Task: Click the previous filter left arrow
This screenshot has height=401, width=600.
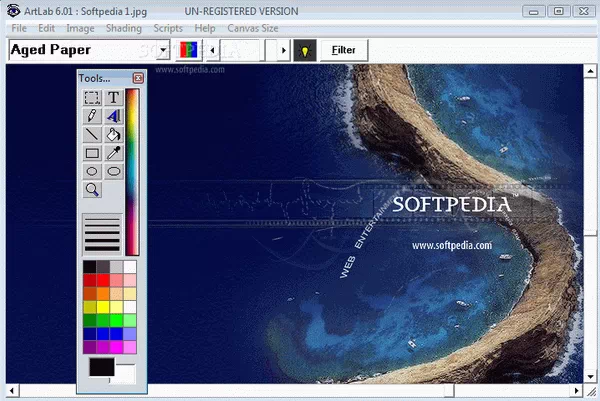Action: pyautogui.click(x=213, y=50)
